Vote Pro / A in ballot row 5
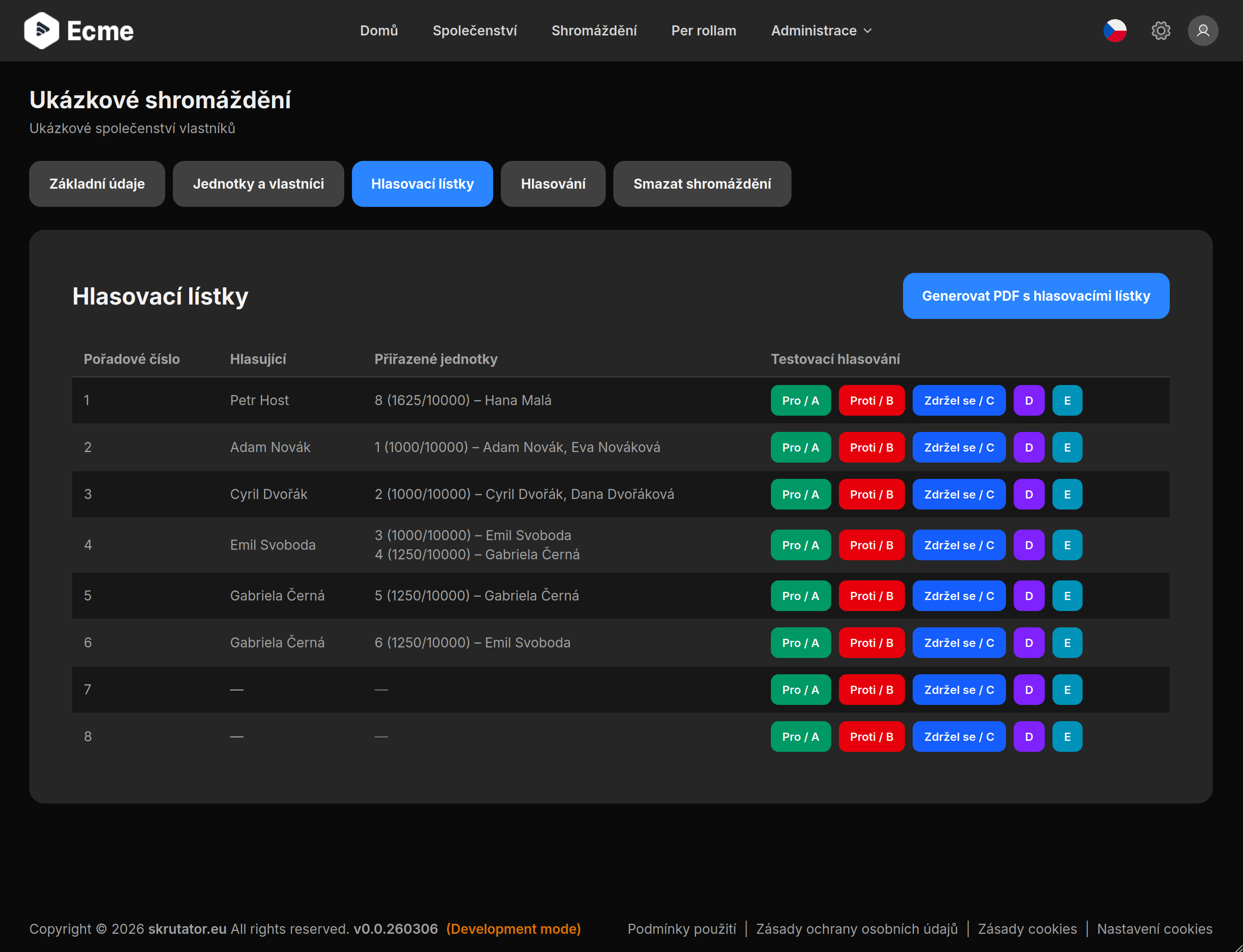Image resolution: width=1243 pixels, height=952 pixels. coord(801,596)
